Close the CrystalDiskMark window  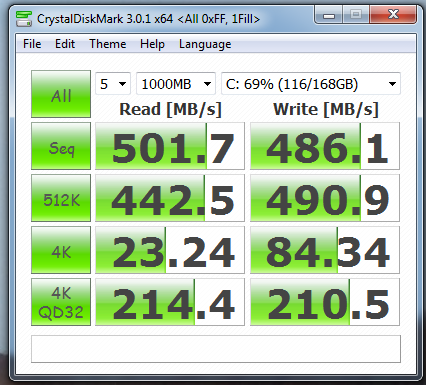(x=393, y=15)
